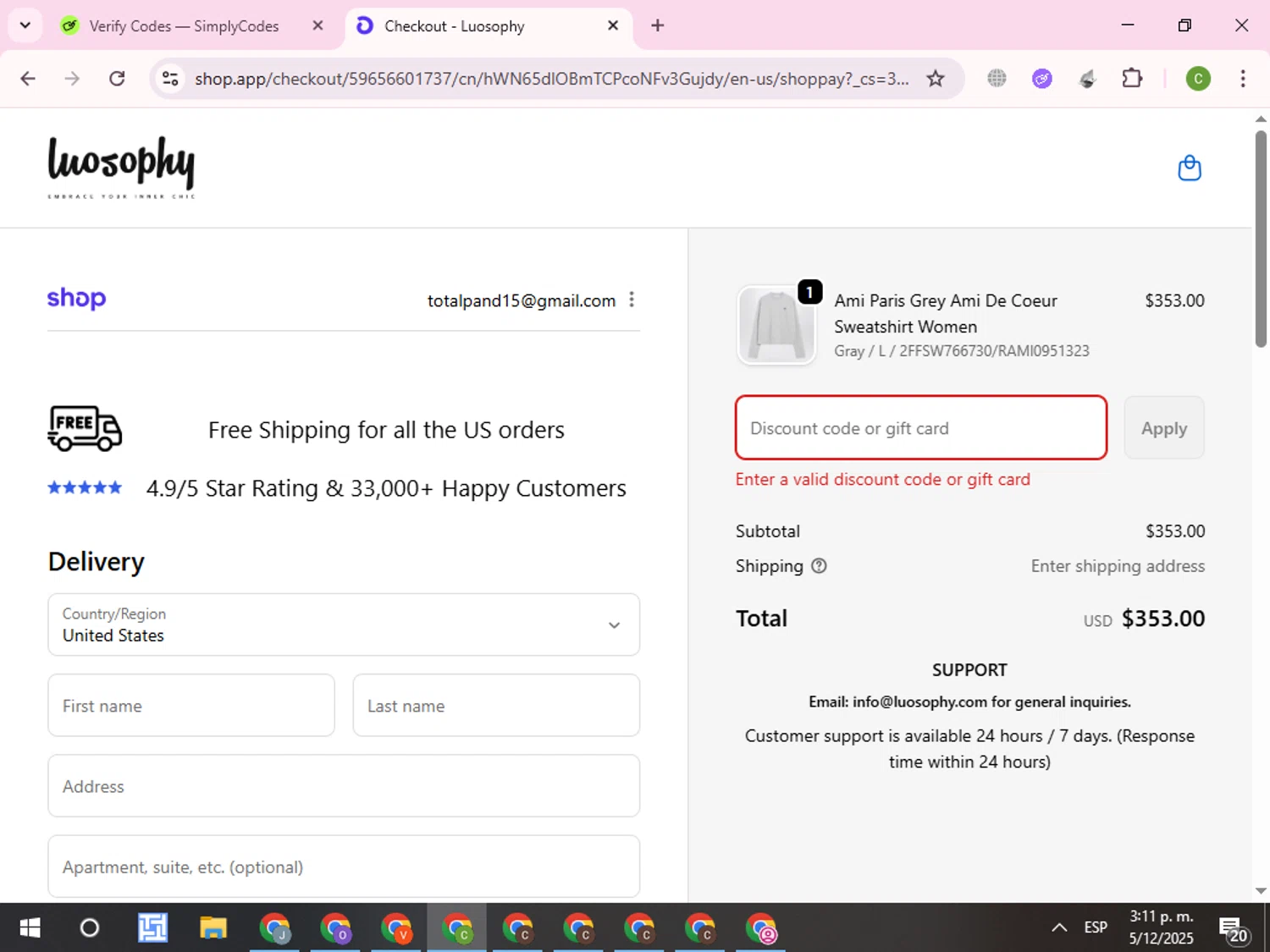Click the gray bird-shaped extension icon

tap(1087, 79)
